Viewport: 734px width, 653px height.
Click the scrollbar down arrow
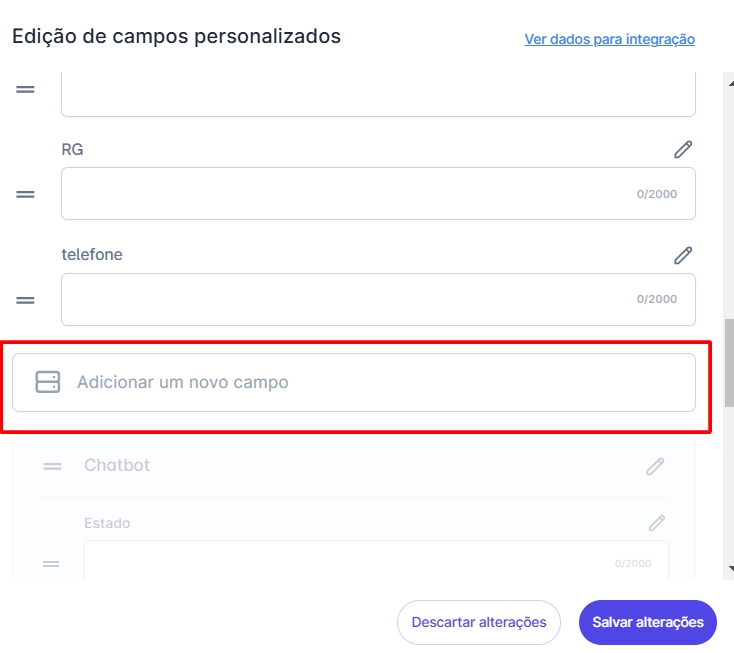tap(728, 568)
